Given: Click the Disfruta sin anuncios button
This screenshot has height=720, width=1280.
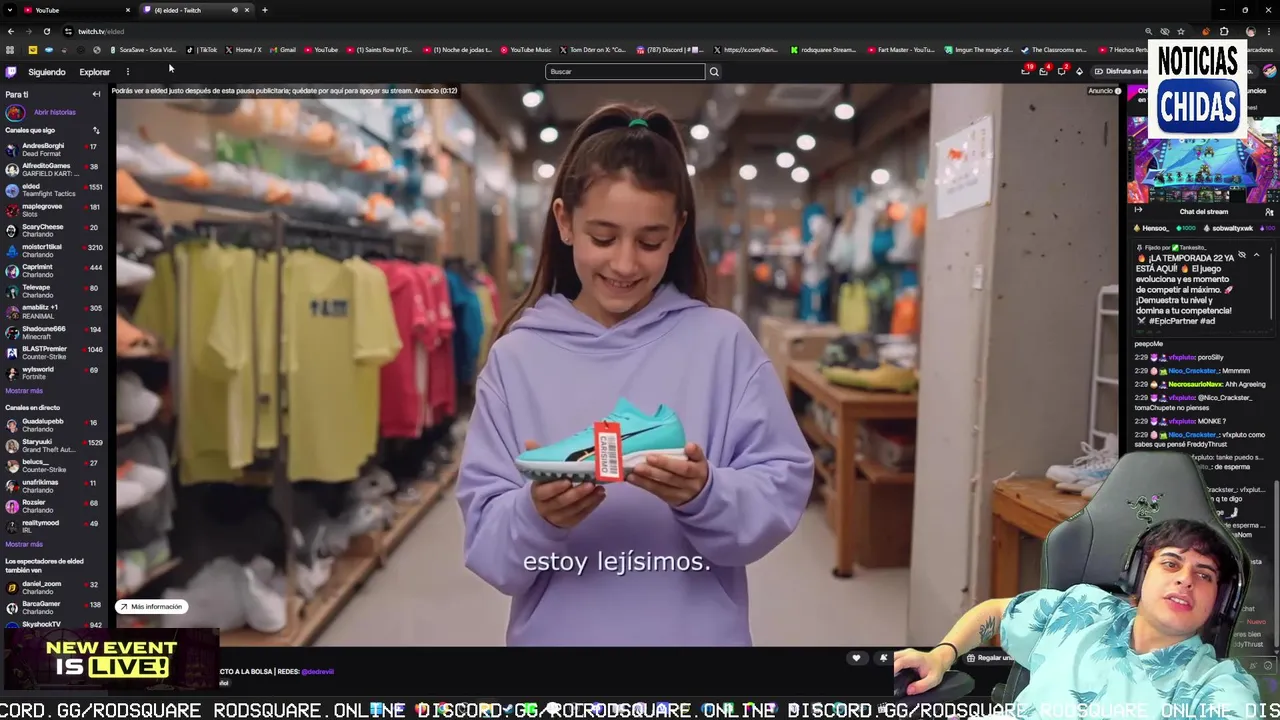Looking at the screenshot, I should pos(1121,71).
